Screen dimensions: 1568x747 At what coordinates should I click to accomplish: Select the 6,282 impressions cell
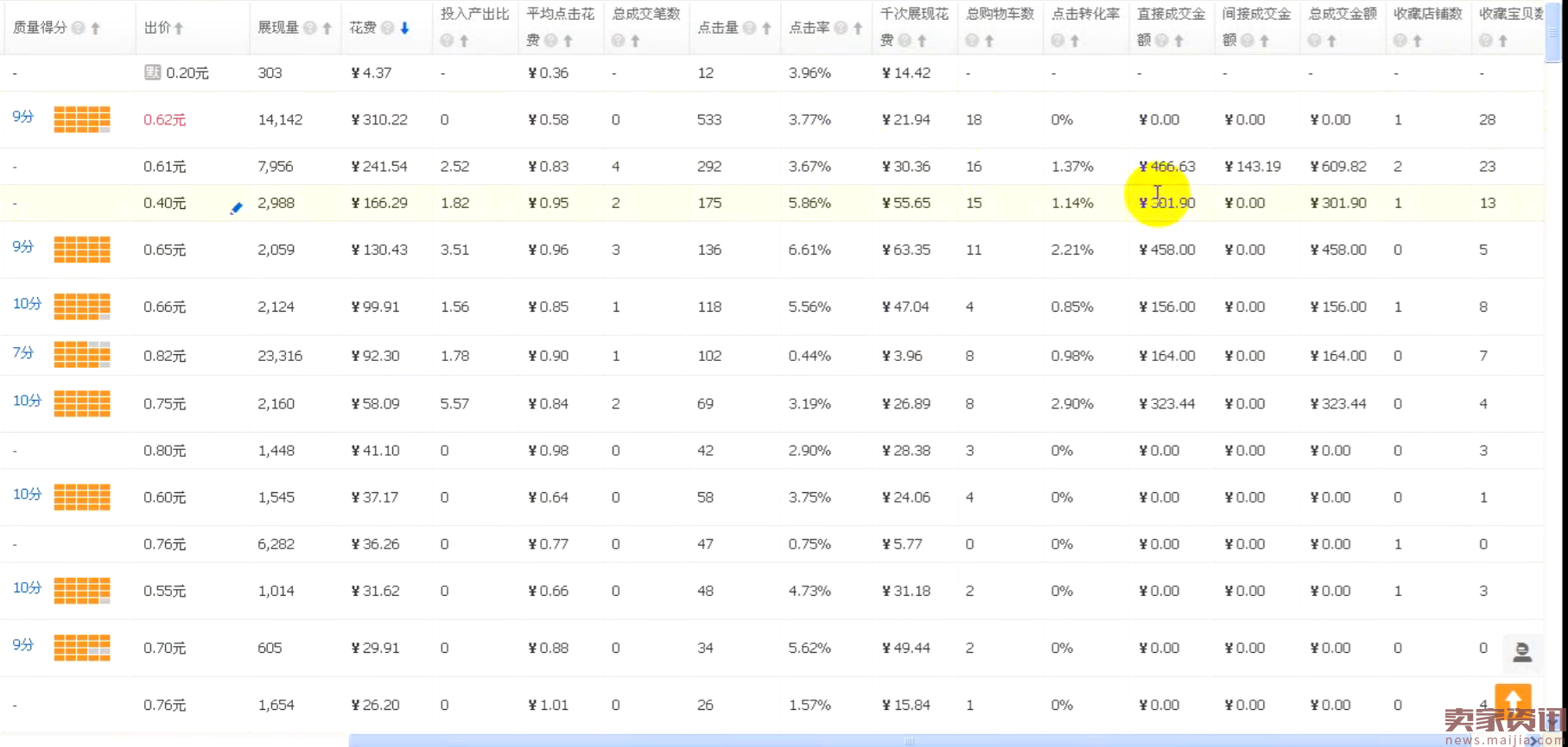(276, 545)
